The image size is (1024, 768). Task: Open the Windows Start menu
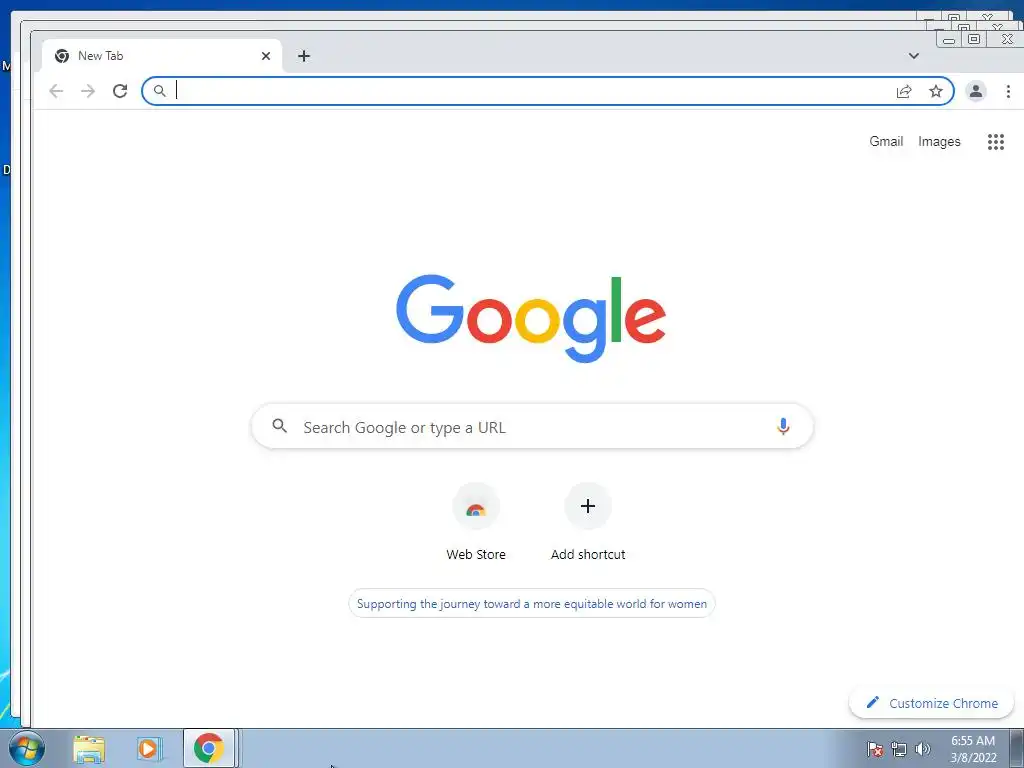click(27, 748)
